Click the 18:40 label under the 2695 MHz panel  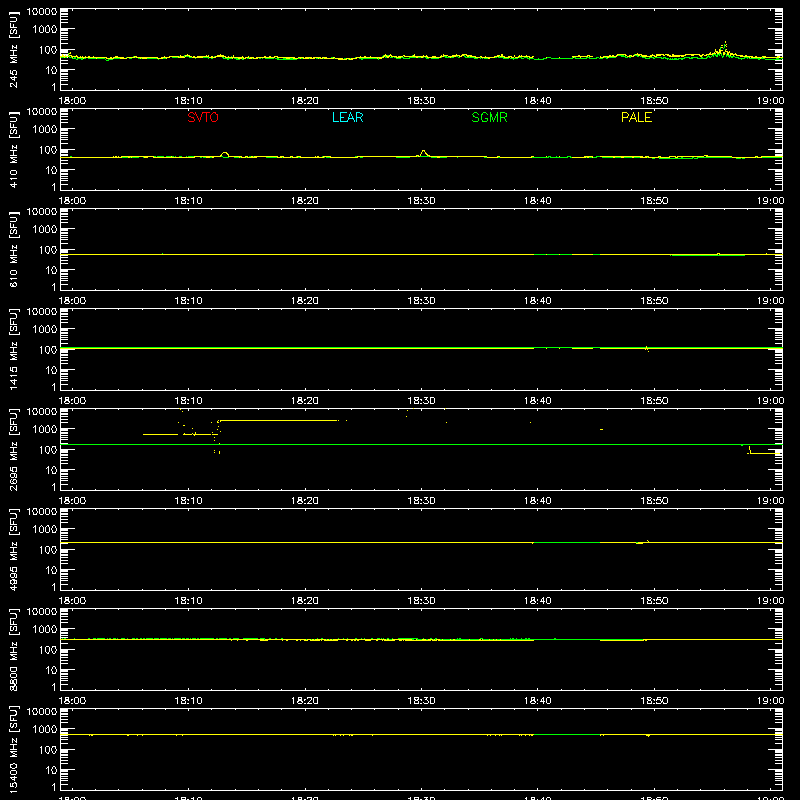pos(538,501)
